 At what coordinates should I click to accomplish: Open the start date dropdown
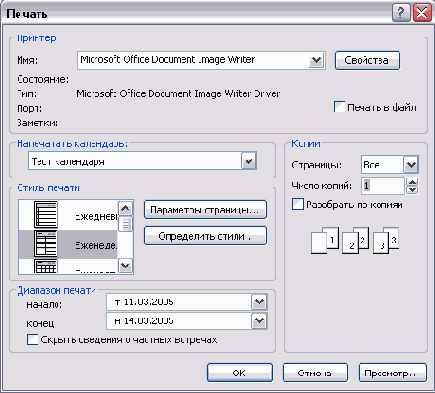tap(259, 302)
